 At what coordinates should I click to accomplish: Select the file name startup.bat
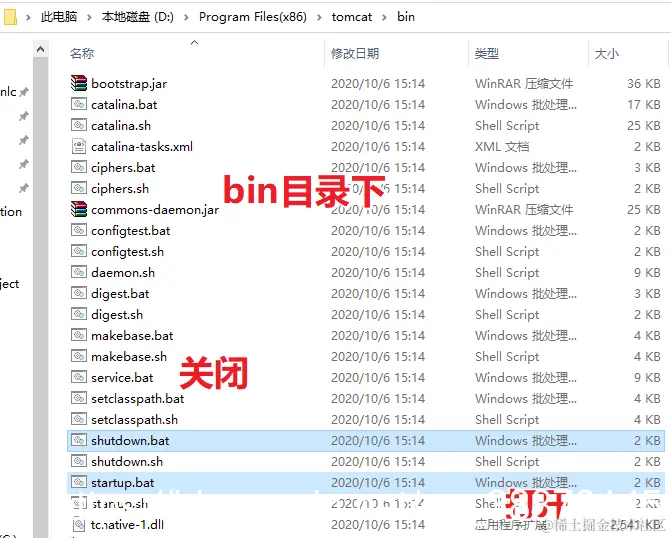pyautogui.click(x=123, y=483)
